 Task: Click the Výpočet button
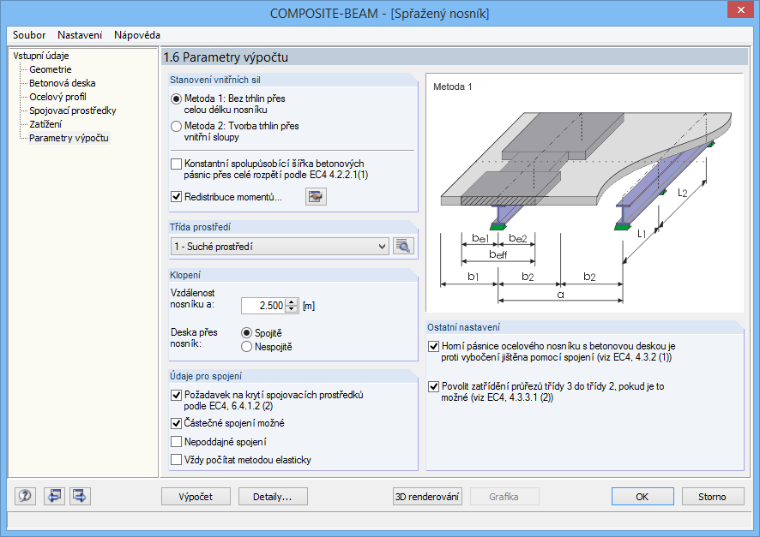[195, 496]
